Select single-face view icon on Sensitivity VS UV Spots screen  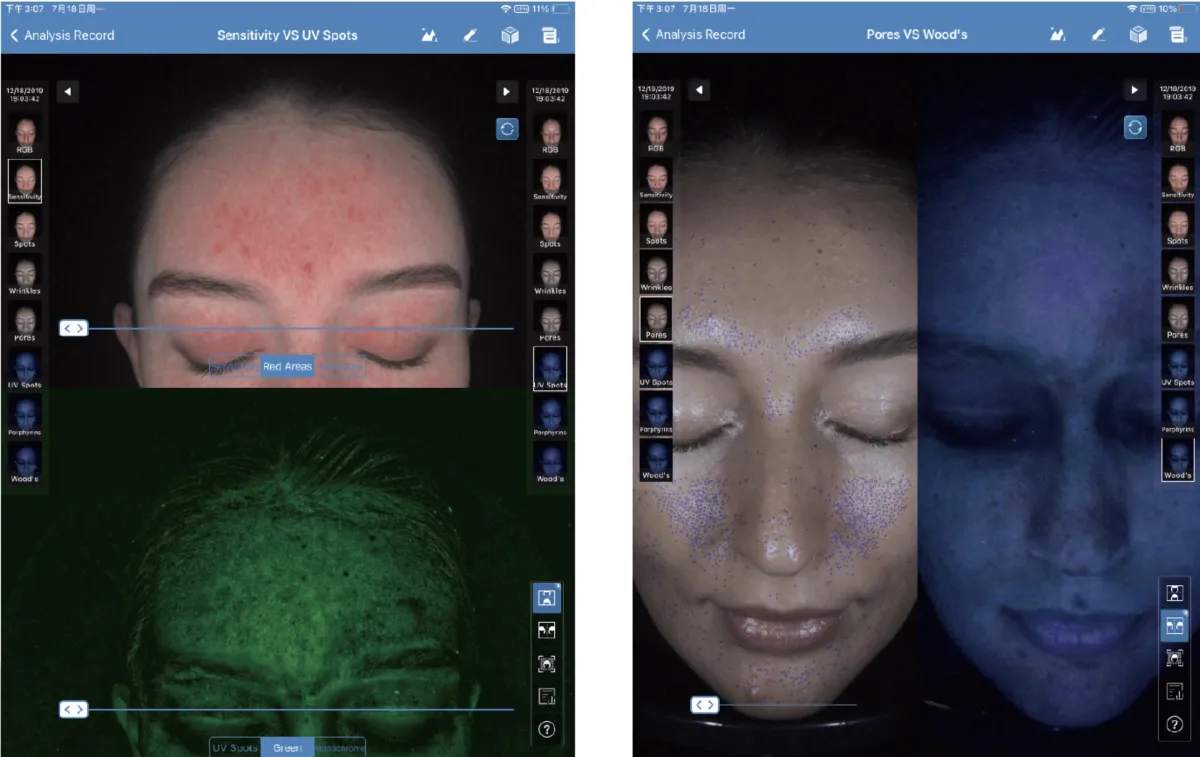tap(546, 598)
